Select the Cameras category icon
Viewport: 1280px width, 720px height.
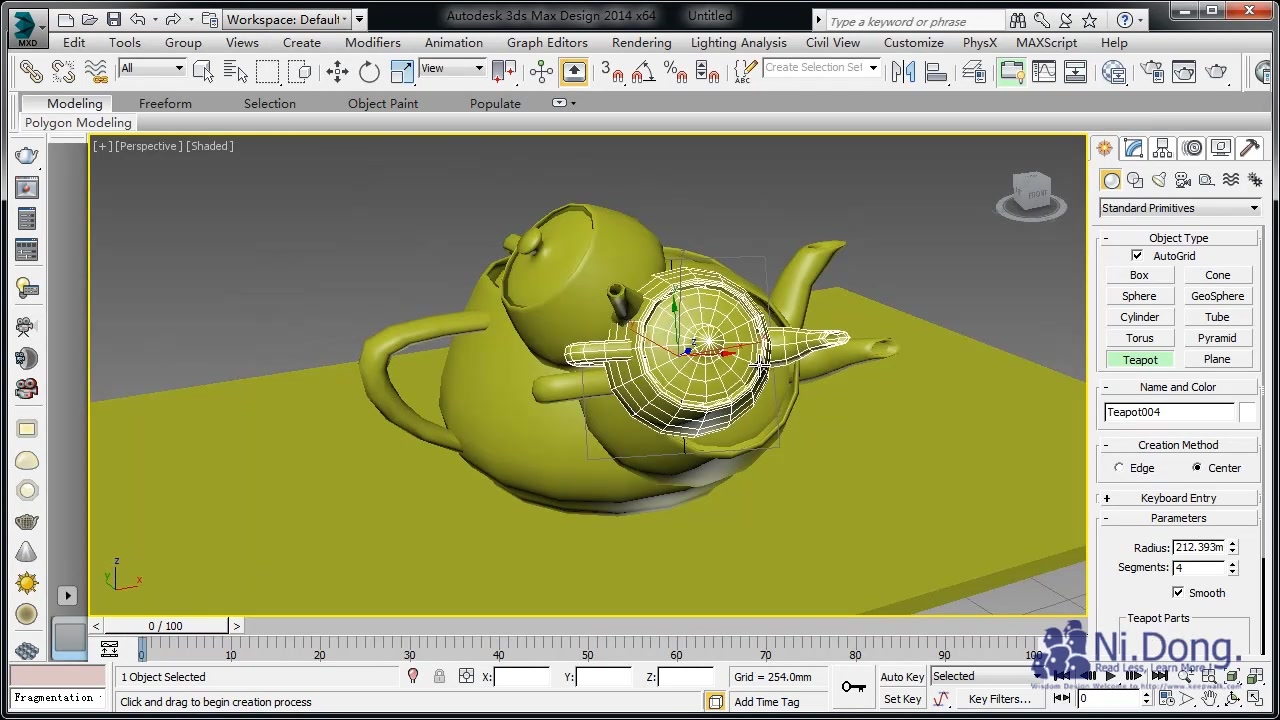point(1183,180)
